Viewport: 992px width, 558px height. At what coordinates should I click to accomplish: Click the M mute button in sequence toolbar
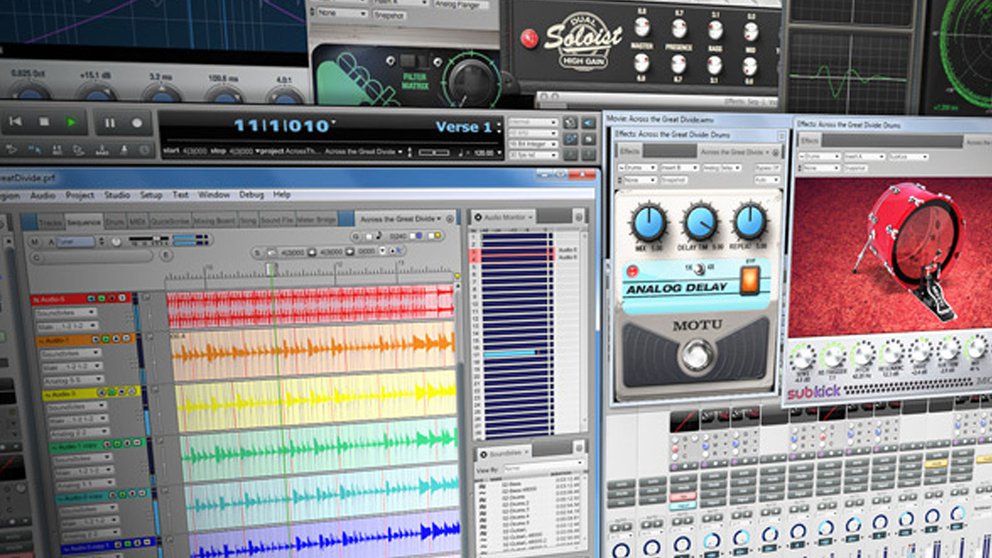(35, 242)
